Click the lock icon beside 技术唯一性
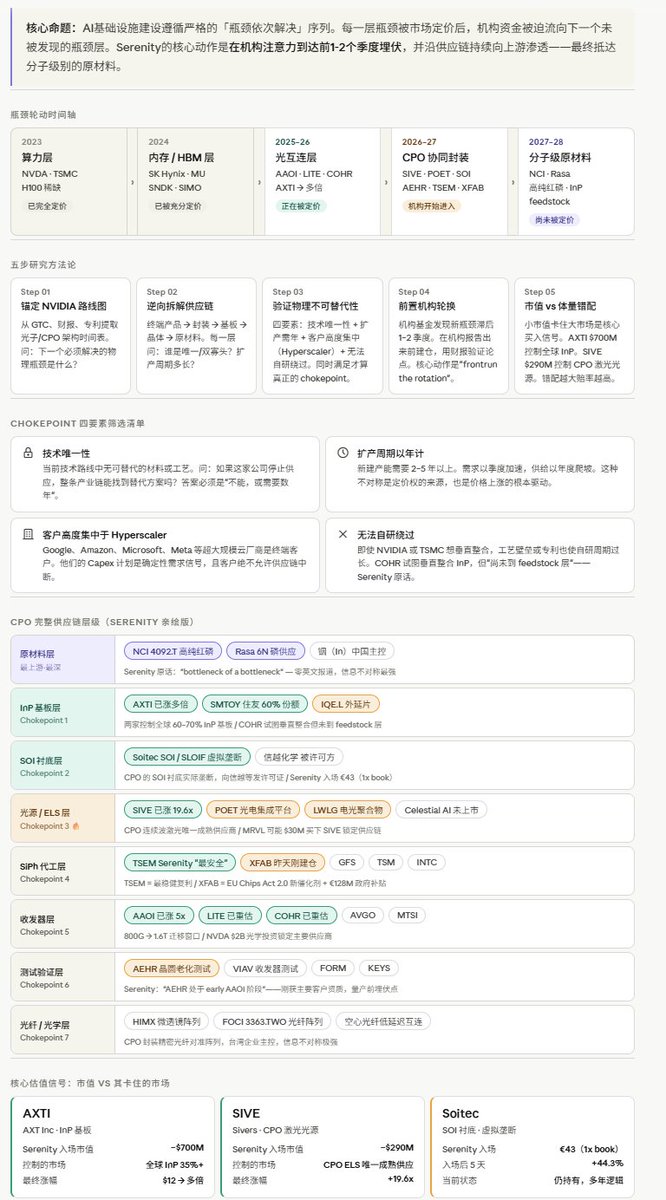 [x=28, y=452]
